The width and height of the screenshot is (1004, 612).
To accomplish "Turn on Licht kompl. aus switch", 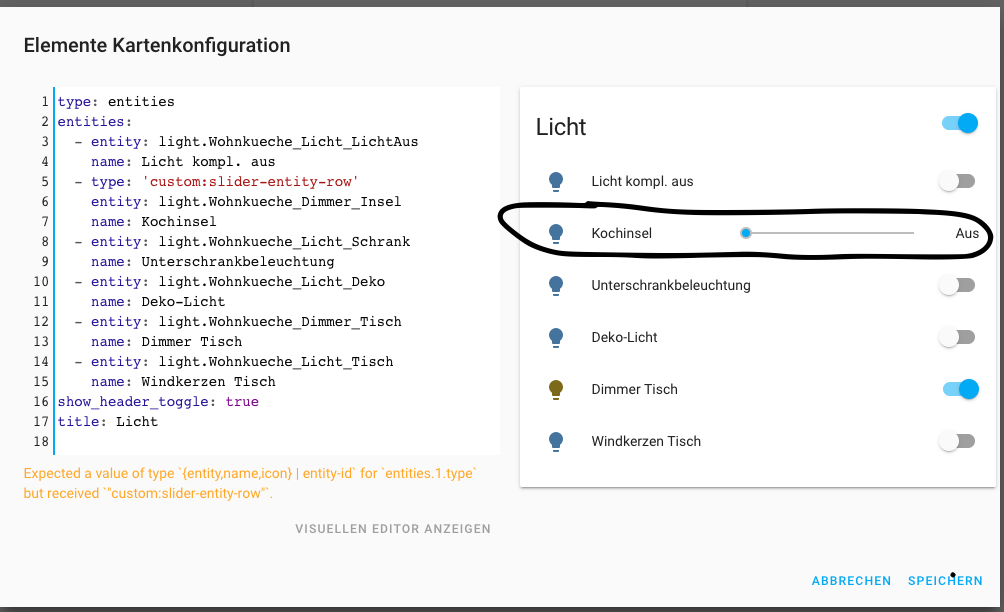I will tap(957, 181).
